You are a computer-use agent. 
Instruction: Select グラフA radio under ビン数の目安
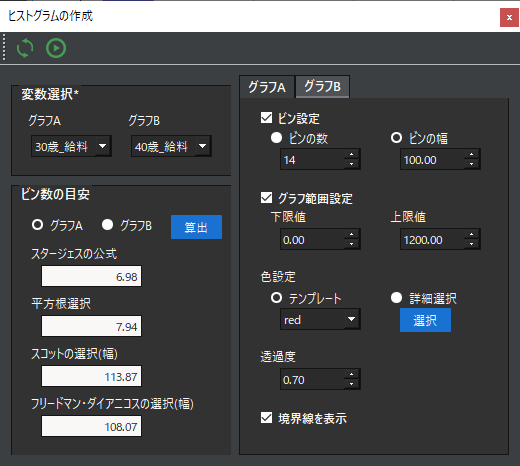click(37, 225)
